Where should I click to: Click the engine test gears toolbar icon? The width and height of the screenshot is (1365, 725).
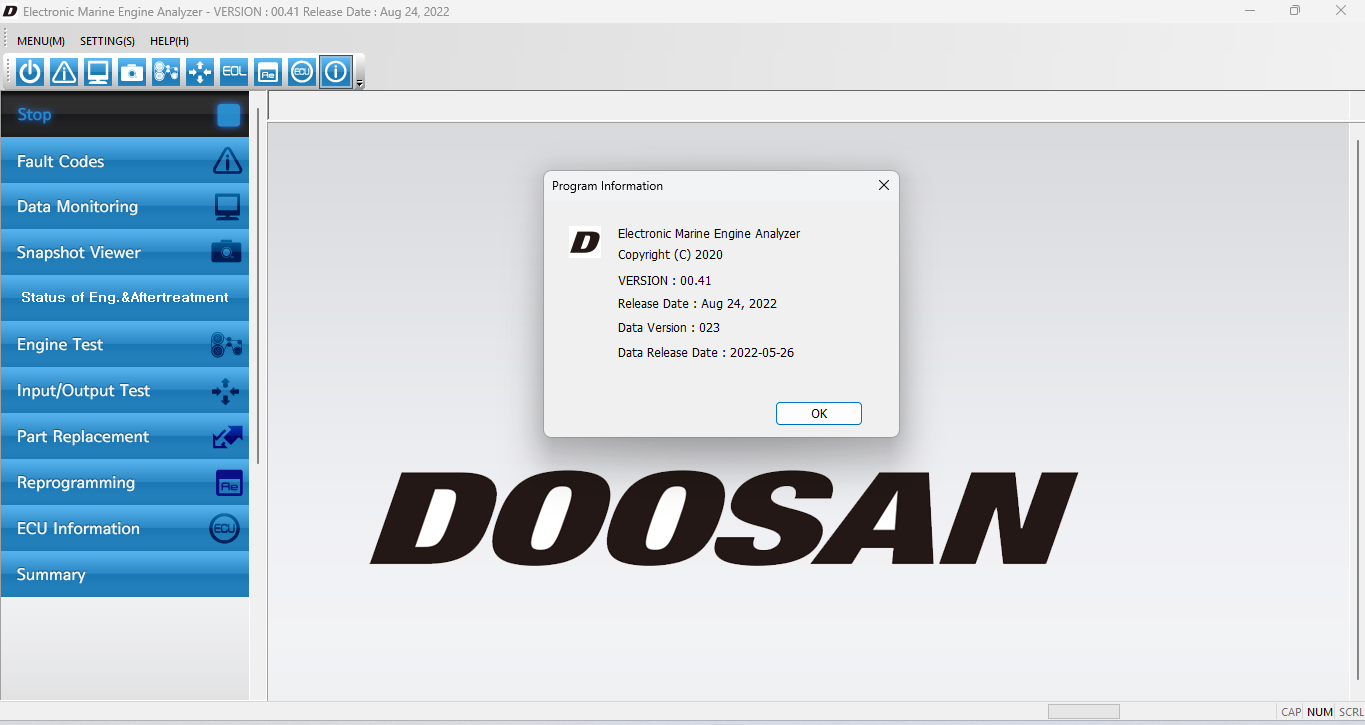pyautogui.click(x=166, y=72)
